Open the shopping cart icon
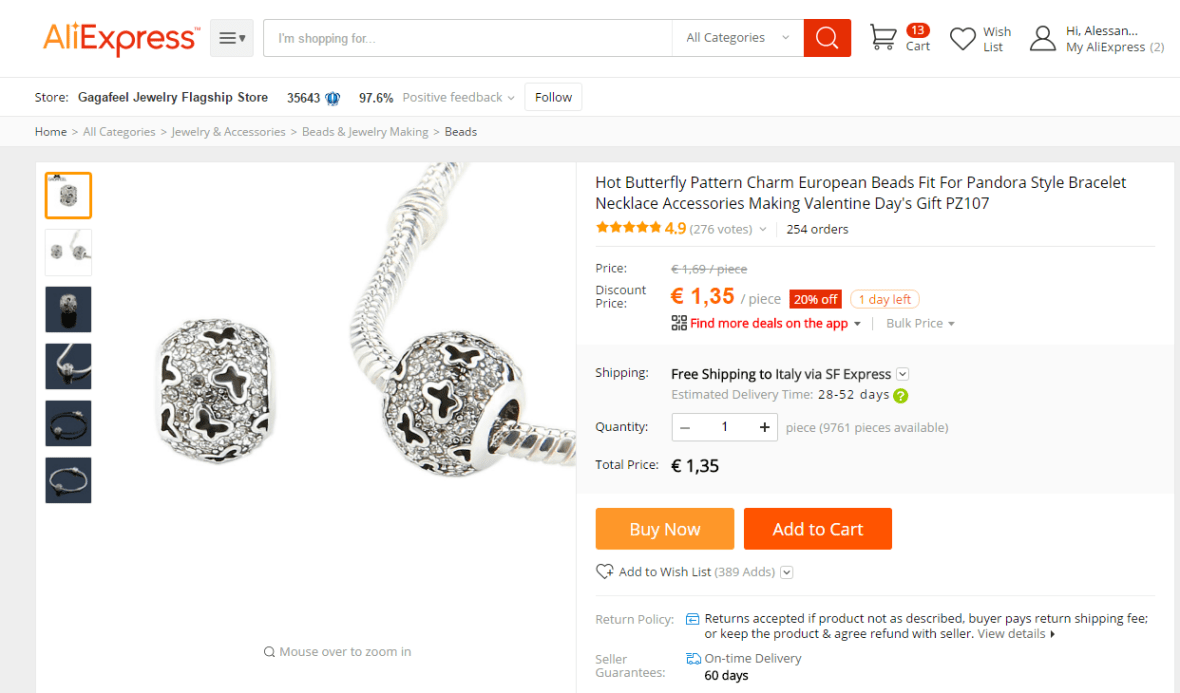The width and height of the screenshot is (1180, 693). pos(883,38)
